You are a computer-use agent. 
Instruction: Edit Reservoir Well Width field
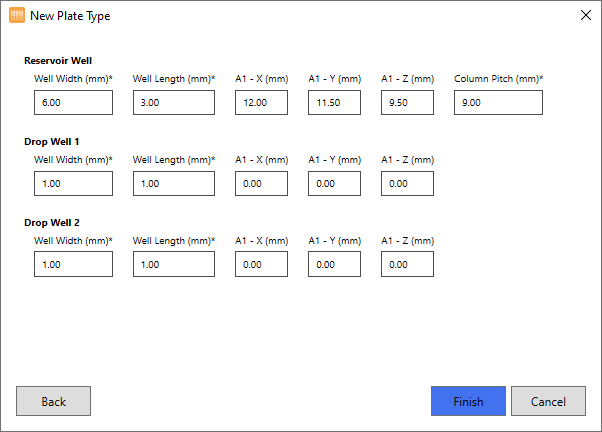pos(73,103)
